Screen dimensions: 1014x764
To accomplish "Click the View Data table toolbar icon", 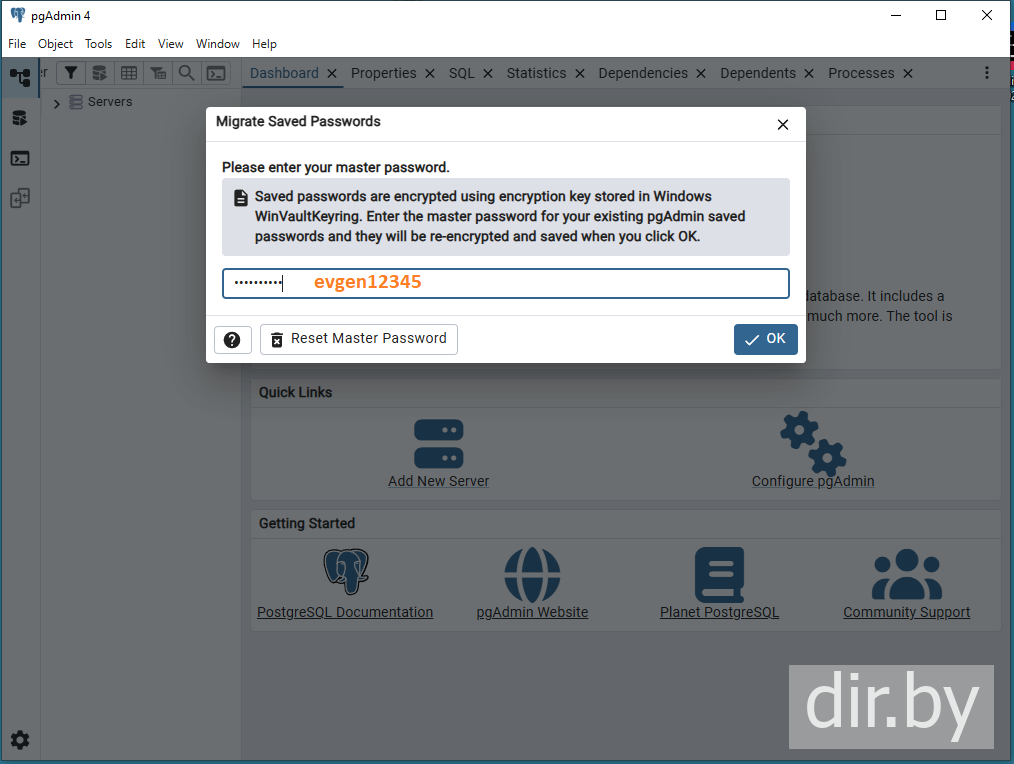I will tap(129, 73).
